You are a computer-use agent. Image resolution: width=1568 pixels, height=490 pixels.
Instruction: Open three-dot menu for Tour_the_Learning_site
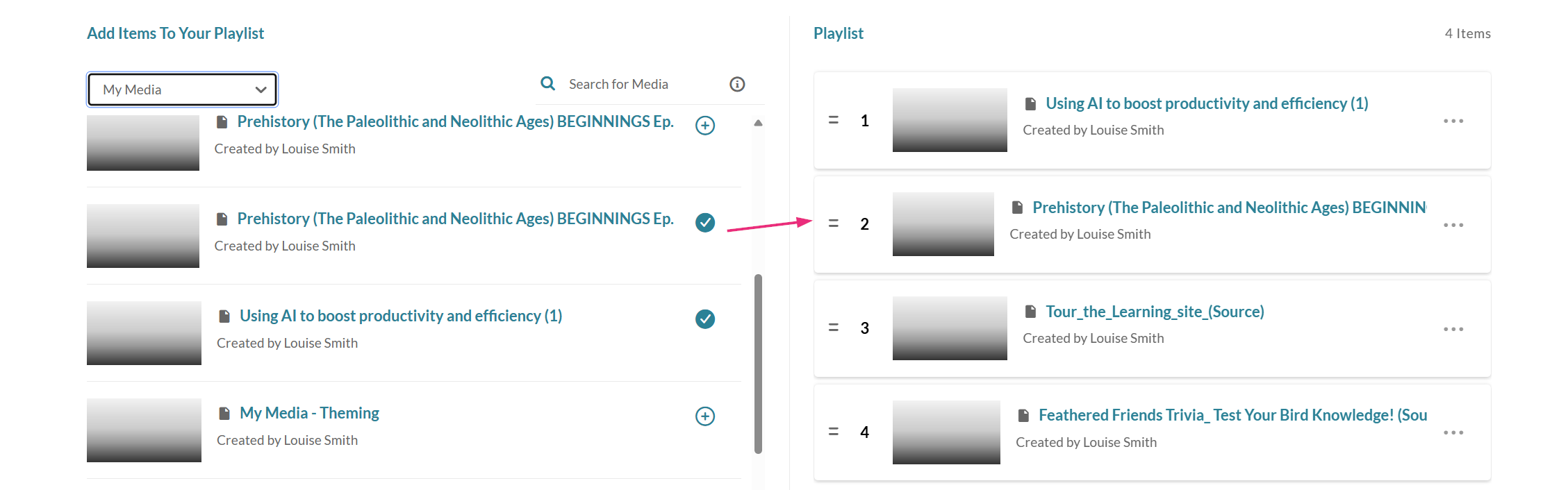[1453, 329]
